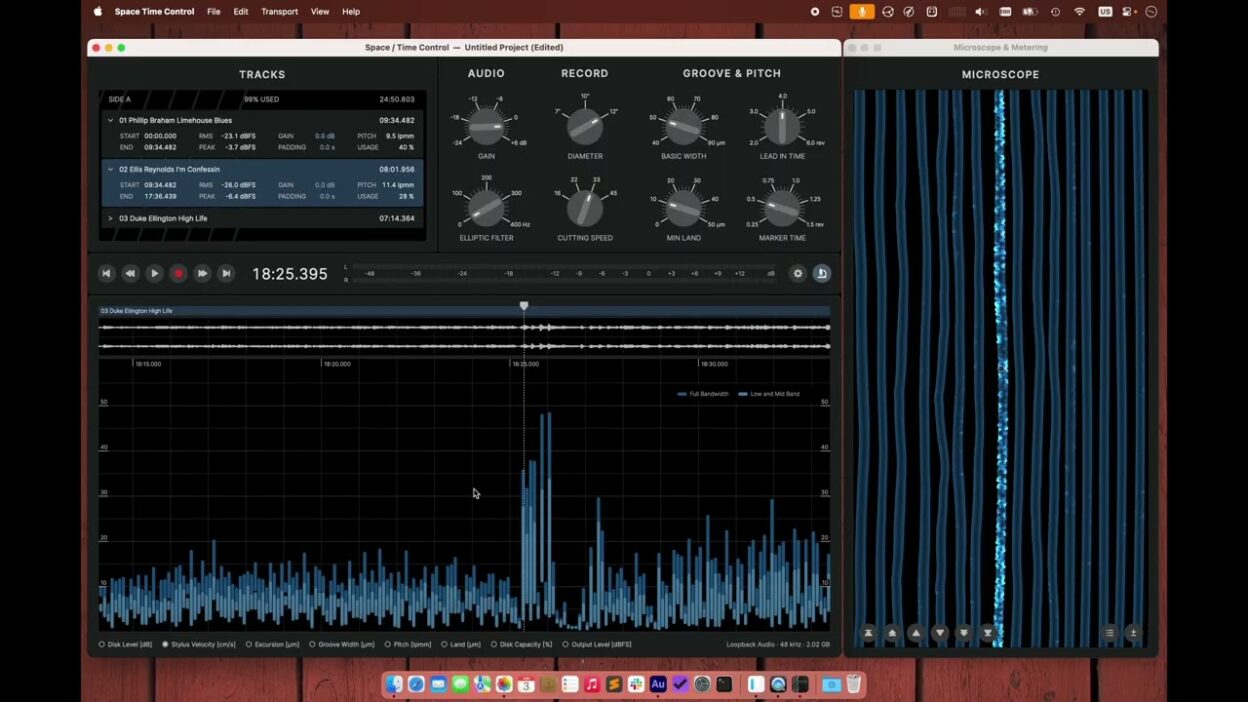Choose the Output Level [dBFS] radio option
This screenshot has width=1248, height=702.
tap(565, 645)
